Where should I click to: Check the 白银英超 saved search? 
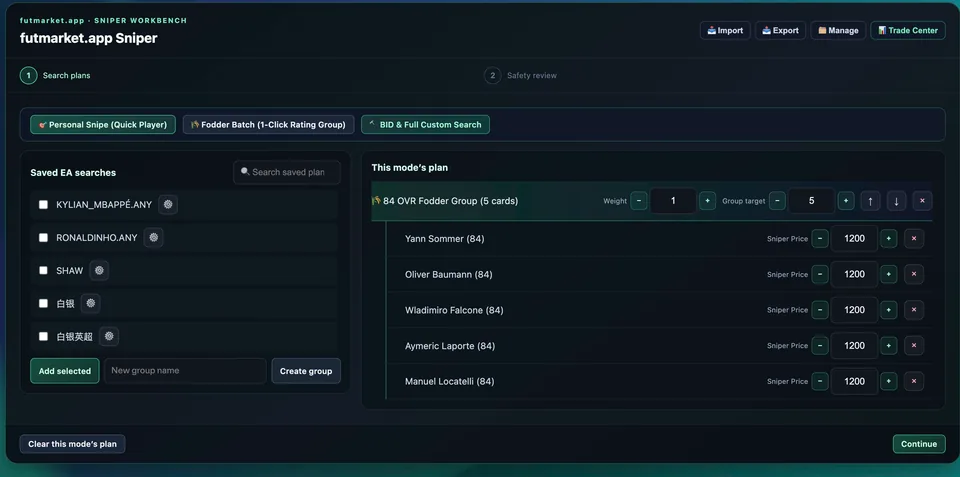43,336
